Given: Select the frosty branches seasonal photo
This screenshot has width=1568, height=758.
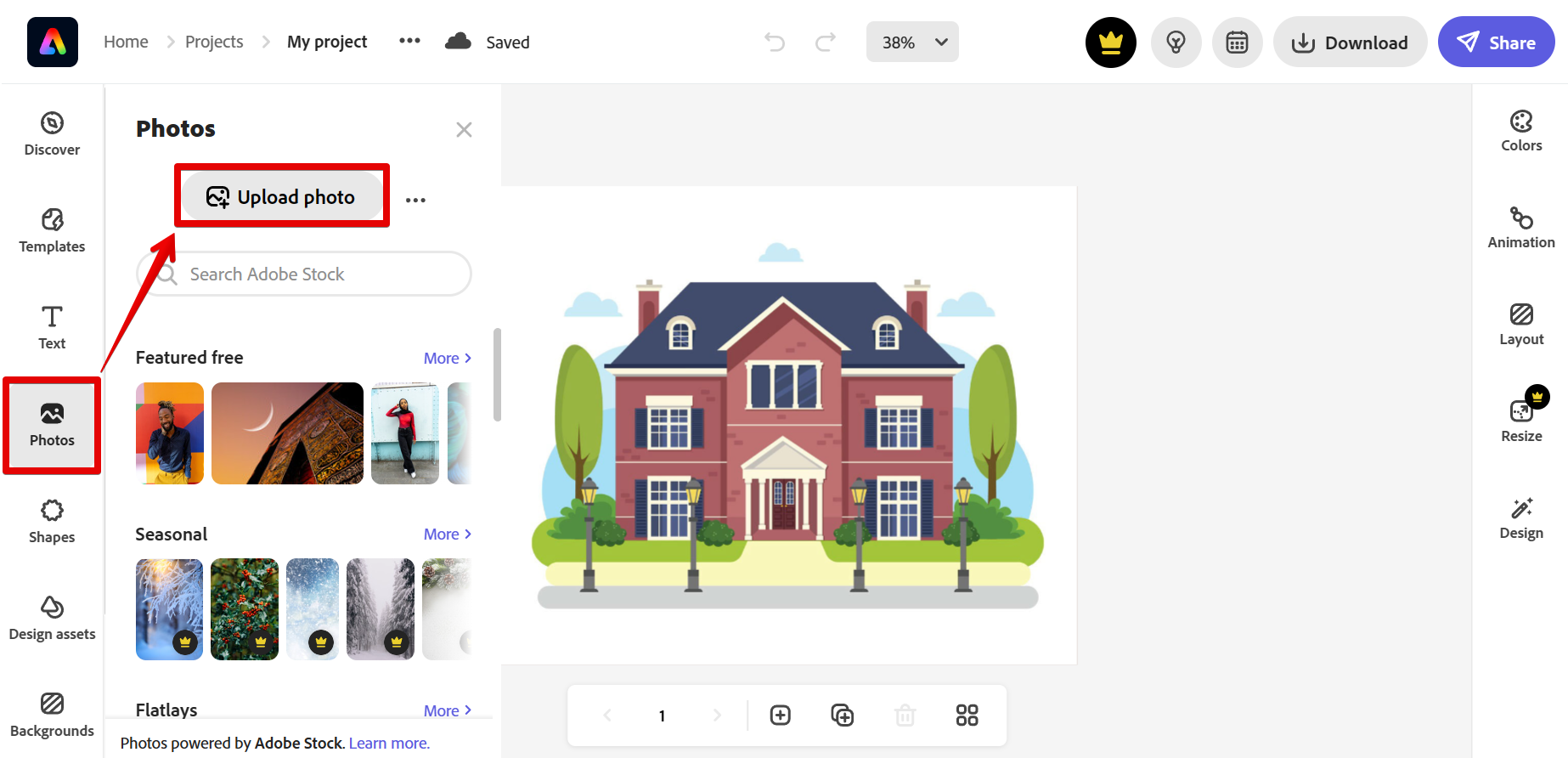Looking at the screenshot, I should coord(170,609).
